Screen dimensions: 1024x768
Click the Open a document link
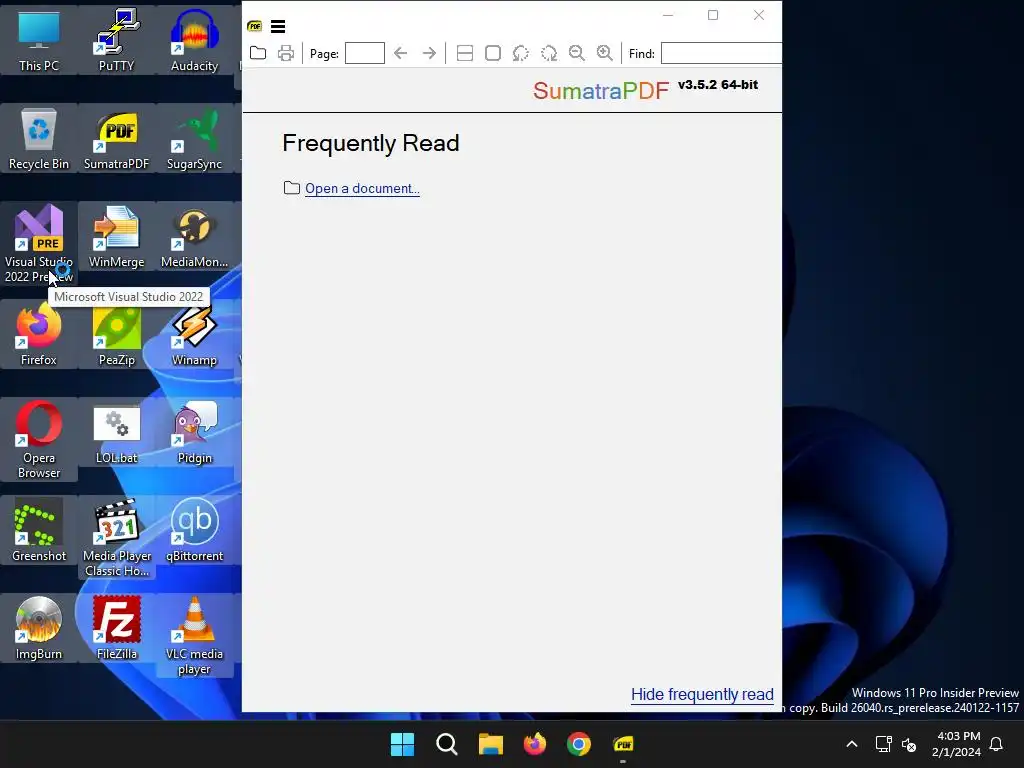pos(362,188)
